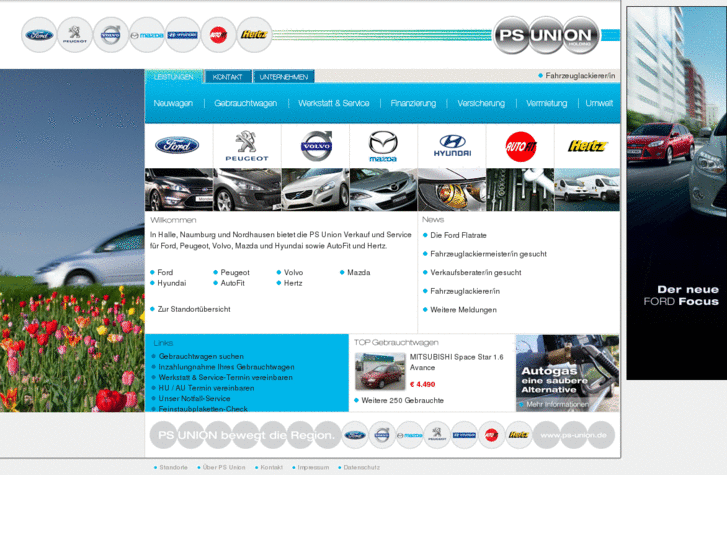Open Datenschutz in the footer
Image resolution: width=727 pixels, height=545 pixels.
coord(361,467)
